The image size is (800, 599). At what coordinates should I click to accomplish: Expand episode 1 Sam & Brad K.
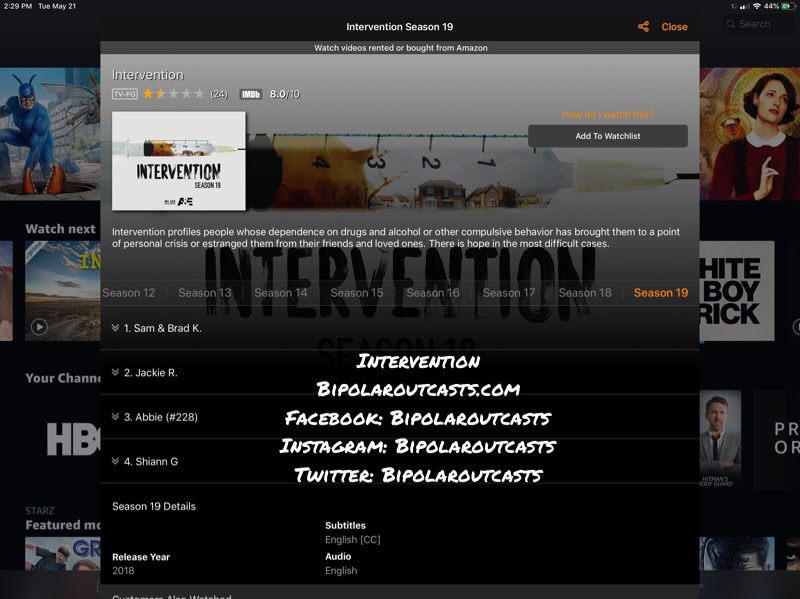coord(162,328)
